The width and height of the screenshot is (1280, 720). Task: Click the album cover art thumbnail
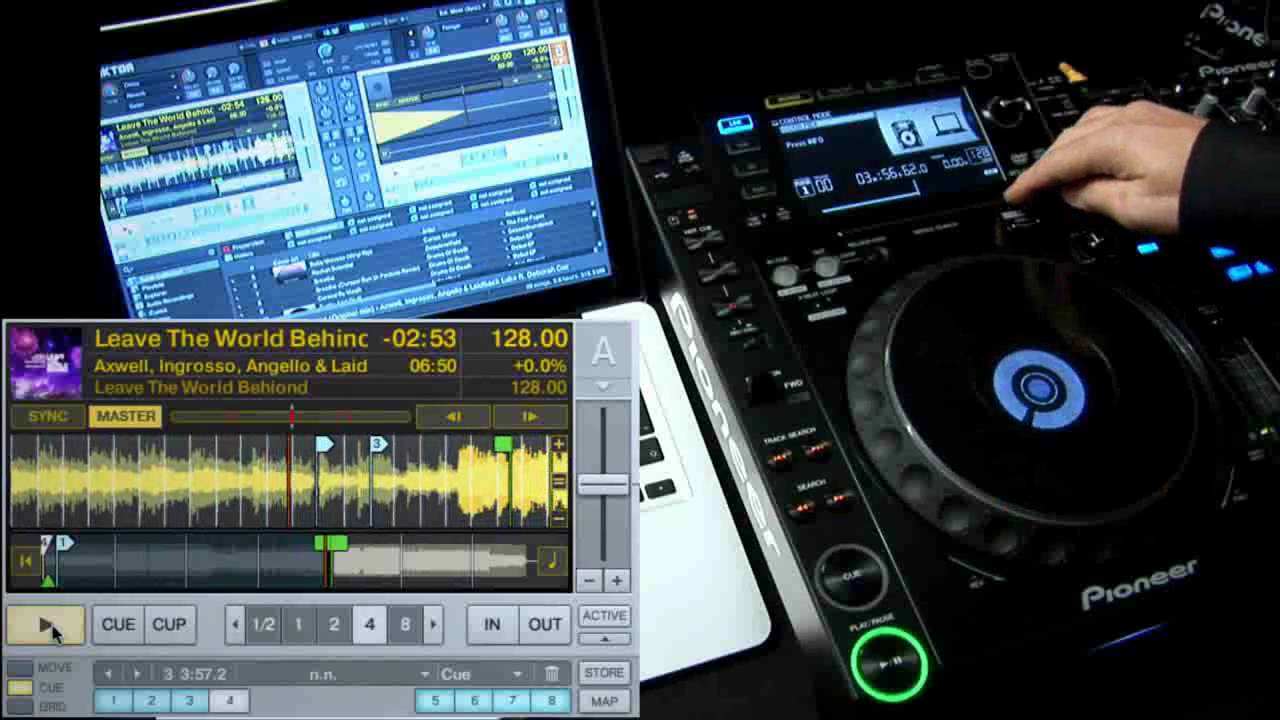coord(46,362)
